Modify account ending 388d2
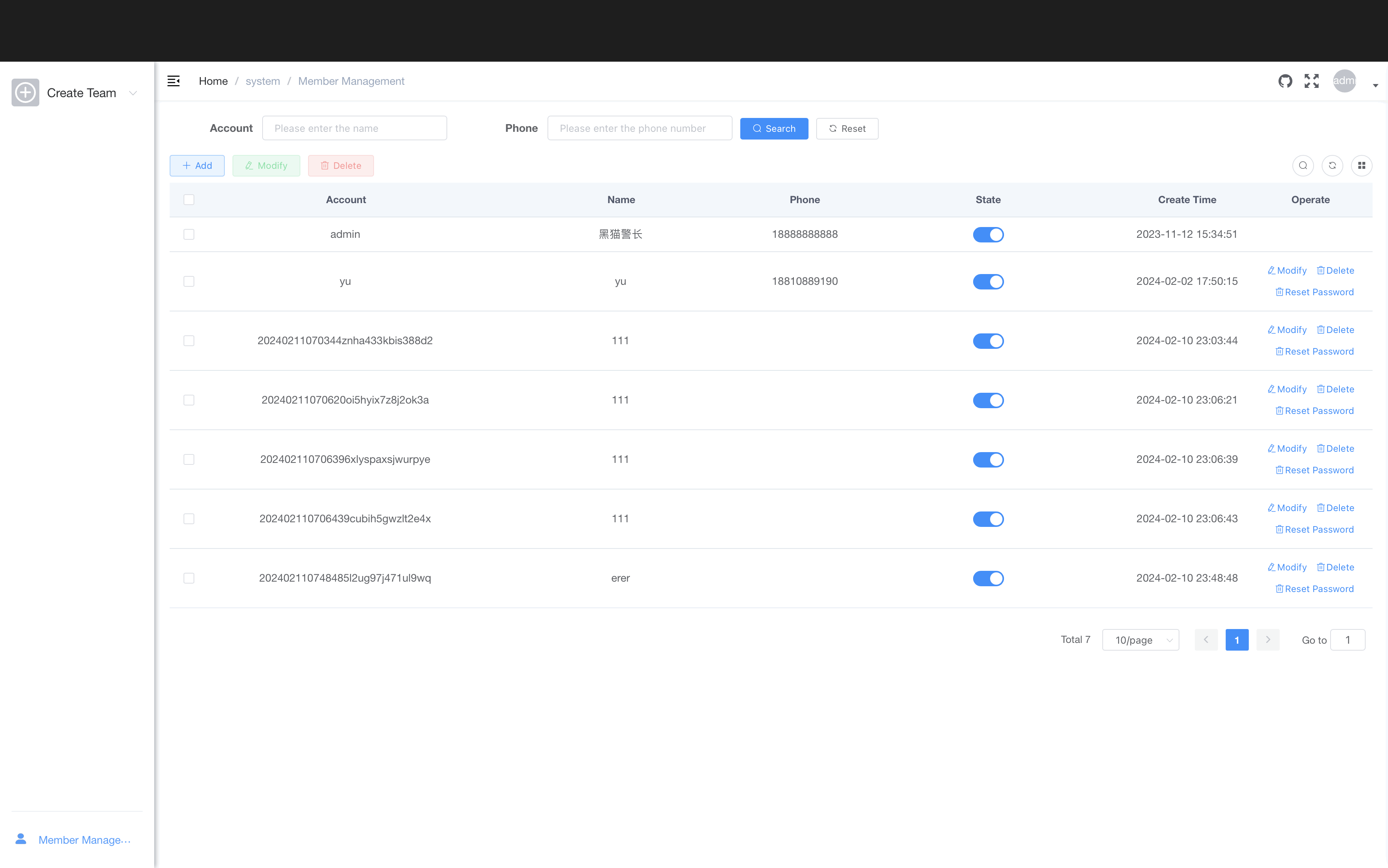Screen dimensions: 1388x868 pos(1287,330)
